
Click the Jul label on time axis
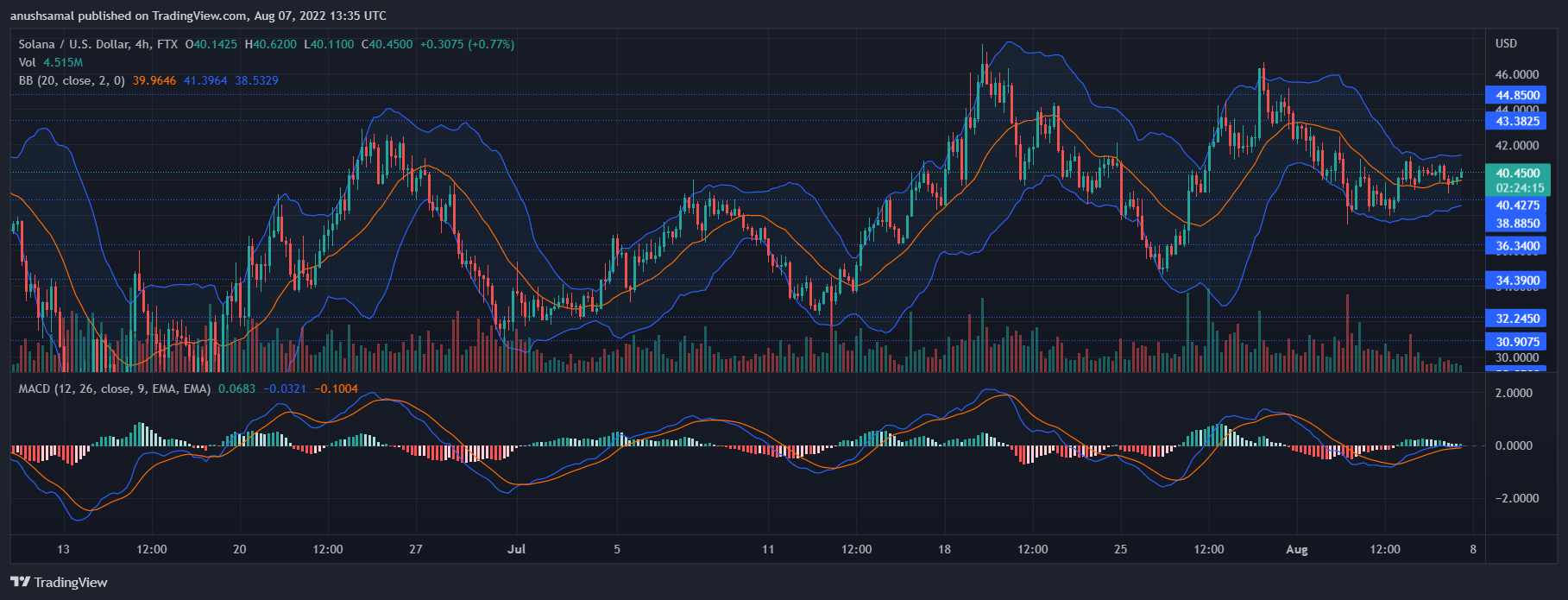coord(517,549)
